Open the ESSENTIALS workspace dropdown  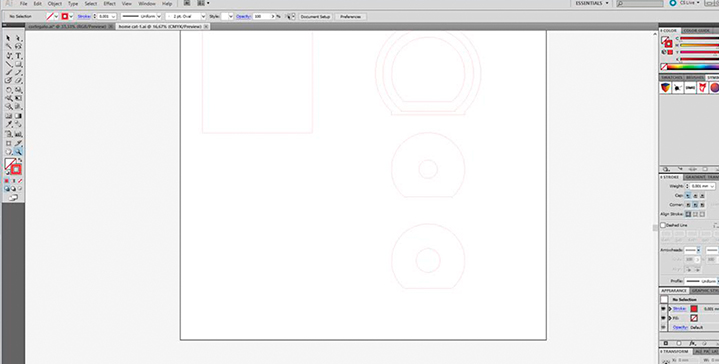coord(592,3)
